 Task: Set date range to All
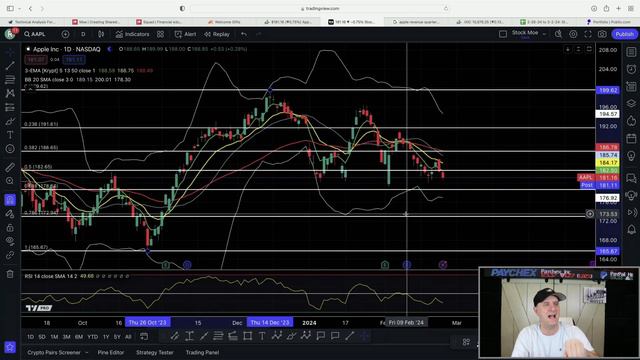(128, 337)
